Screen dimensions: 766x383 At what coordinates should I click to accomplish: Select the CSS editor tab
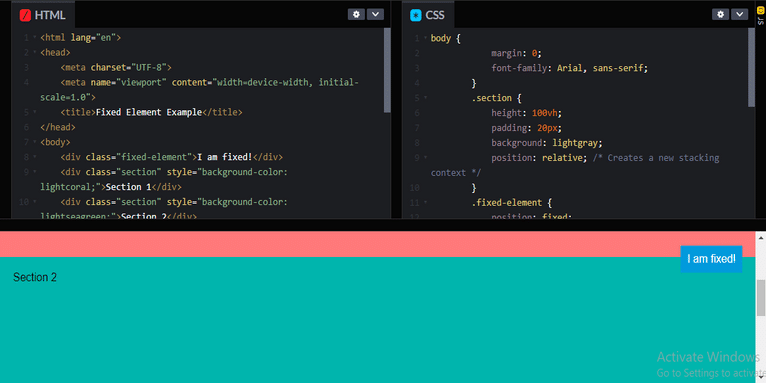pyautogui.click(x=428, y=15)
